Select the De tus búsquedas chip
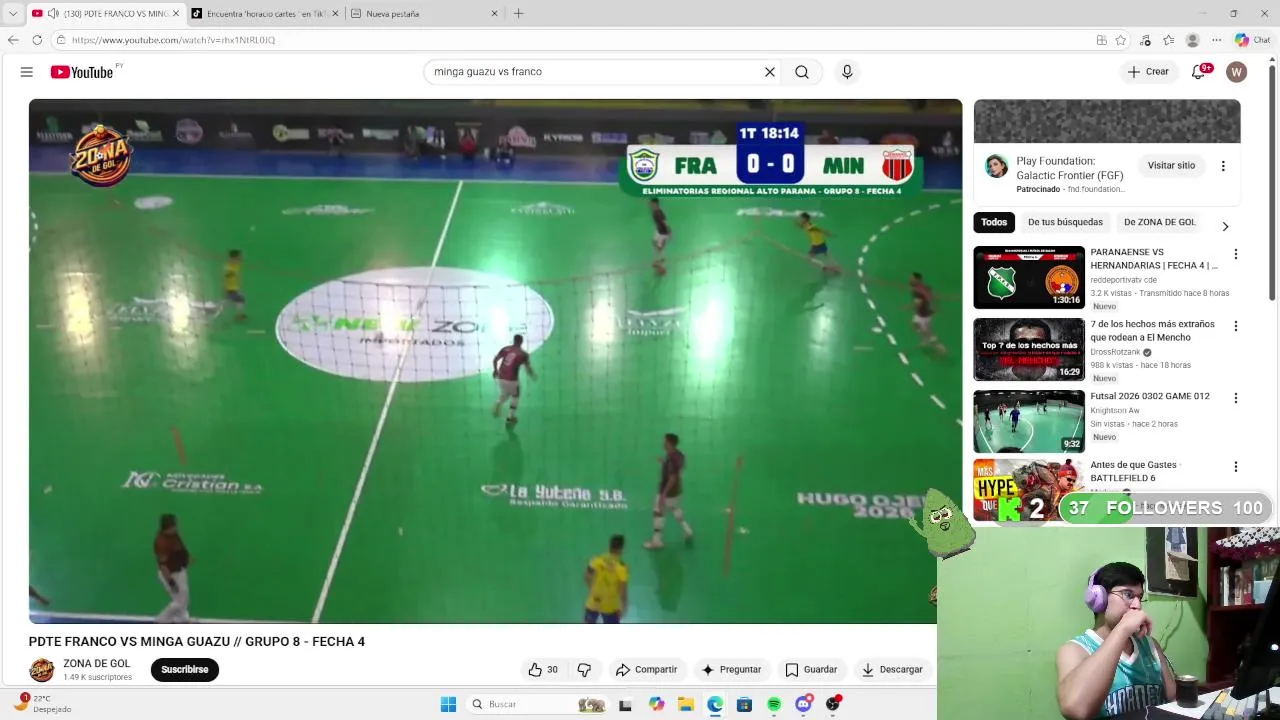 [1065, 222]
